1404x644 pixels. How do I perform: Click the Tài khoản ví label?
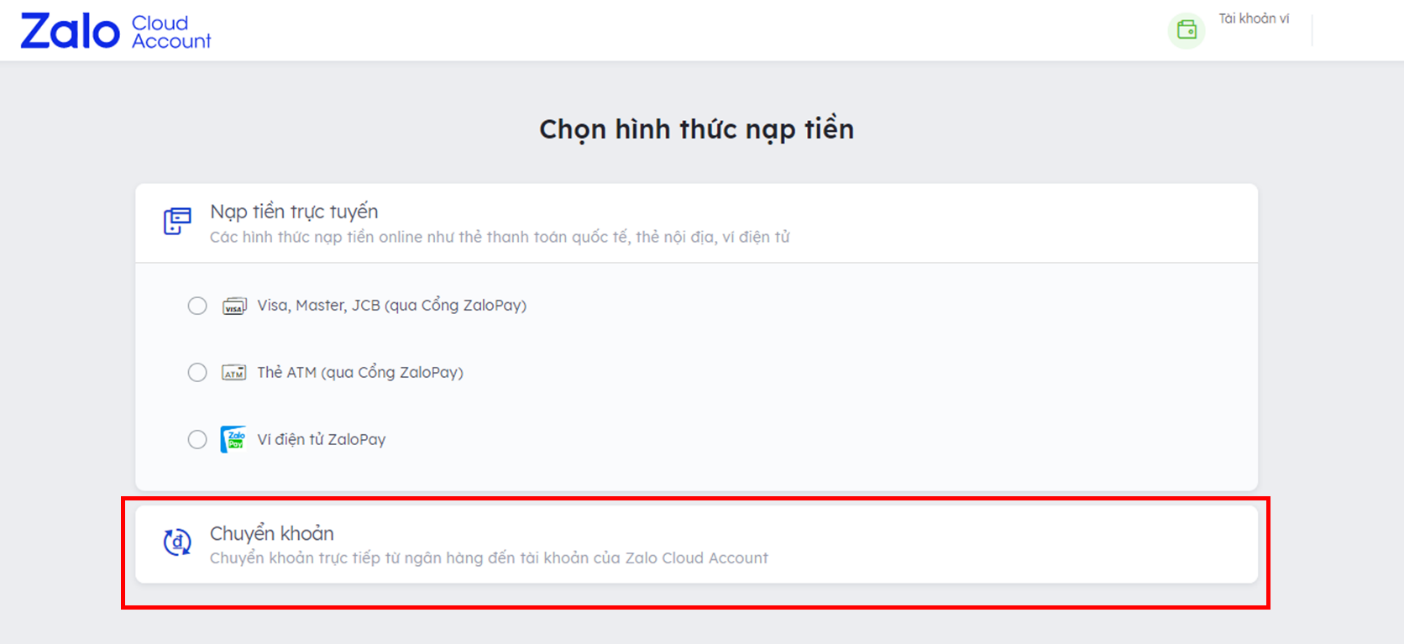(x=1253, y=18)
